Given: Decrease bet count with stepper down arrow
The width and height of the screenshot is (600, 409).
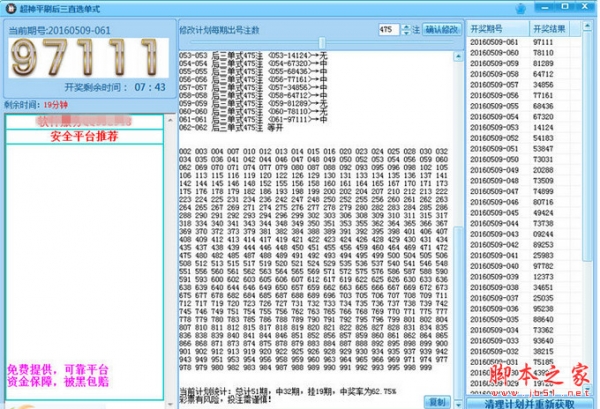Looking at the screenshot, I should [x=406, y=33].
